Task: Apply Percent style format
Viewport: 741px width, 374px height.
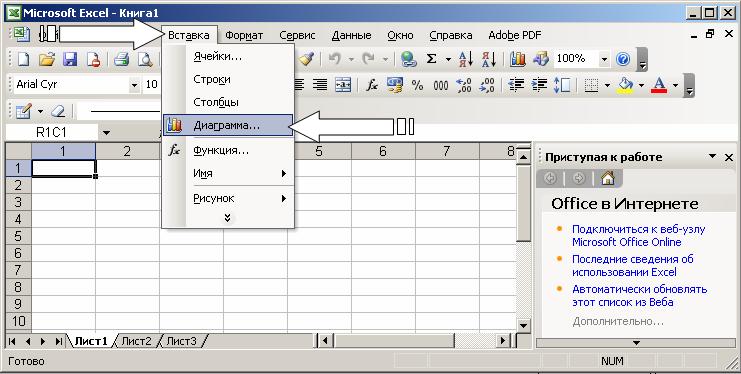Action: tap(417, 85)
